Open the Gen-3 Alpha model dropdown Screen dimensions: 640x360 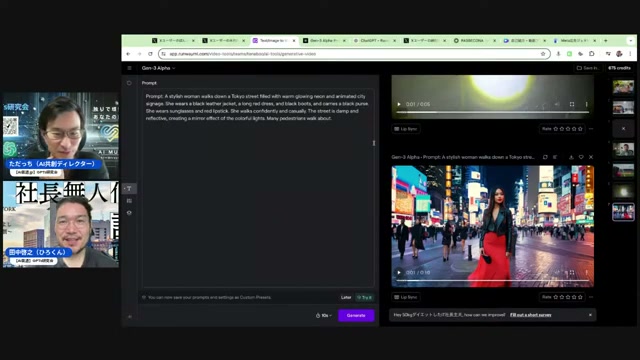coord(158,68)
